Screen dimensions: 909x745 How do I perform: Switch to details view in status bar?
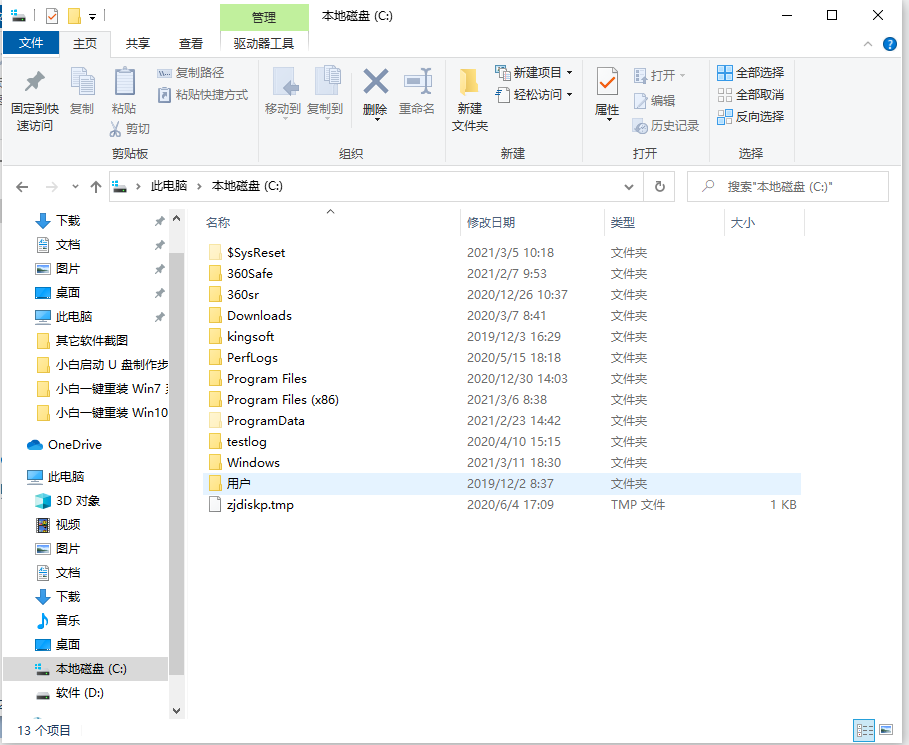click(866, 731)
